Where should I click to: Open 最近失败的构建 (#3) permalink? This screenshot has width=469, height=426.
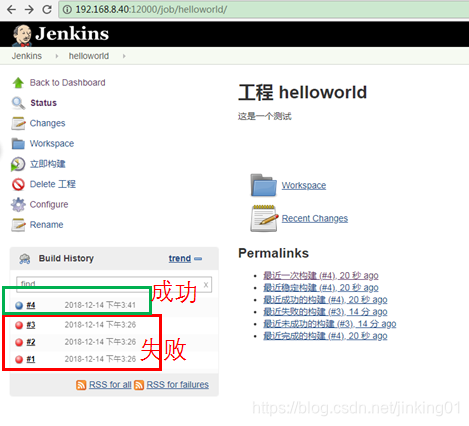pyautogui.click(x=325, y=312)
